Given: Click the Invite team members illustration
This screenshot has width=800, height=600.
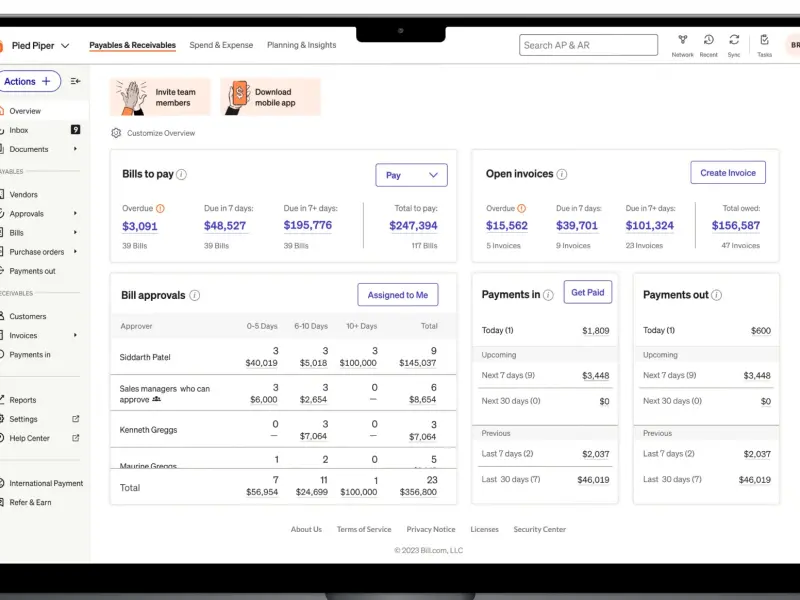Looking at the screenshot, I should (x=133, y=97).
